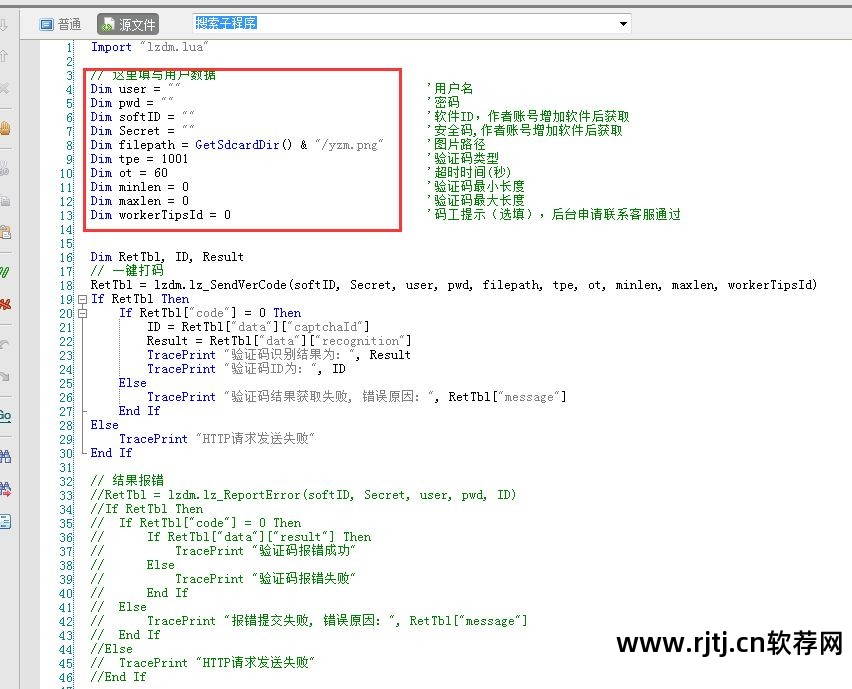The width and height of the screenshot is (852, 689).
Task: Click the '// 一键打码' comment line
Action: 127,271
